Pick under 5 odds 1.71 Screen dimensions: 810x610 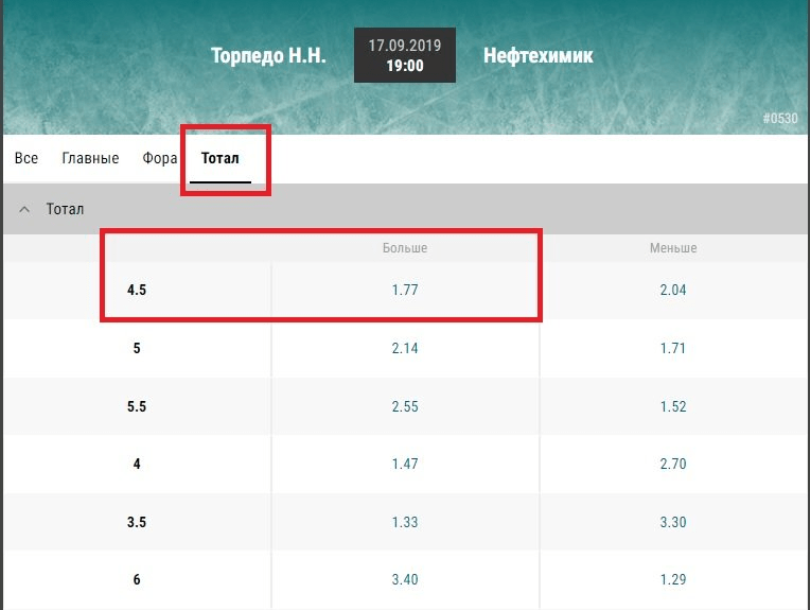673,348
